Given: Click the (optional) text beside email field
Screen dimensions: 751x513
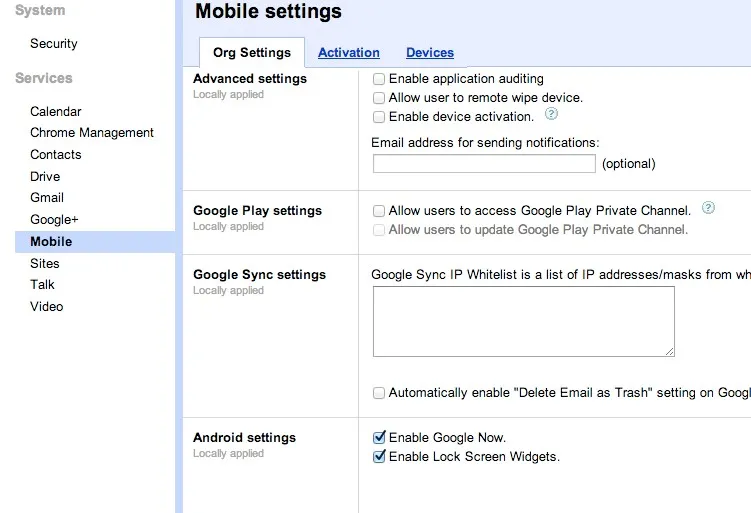Looking at the screenshot, I should (x=628, y=164).
